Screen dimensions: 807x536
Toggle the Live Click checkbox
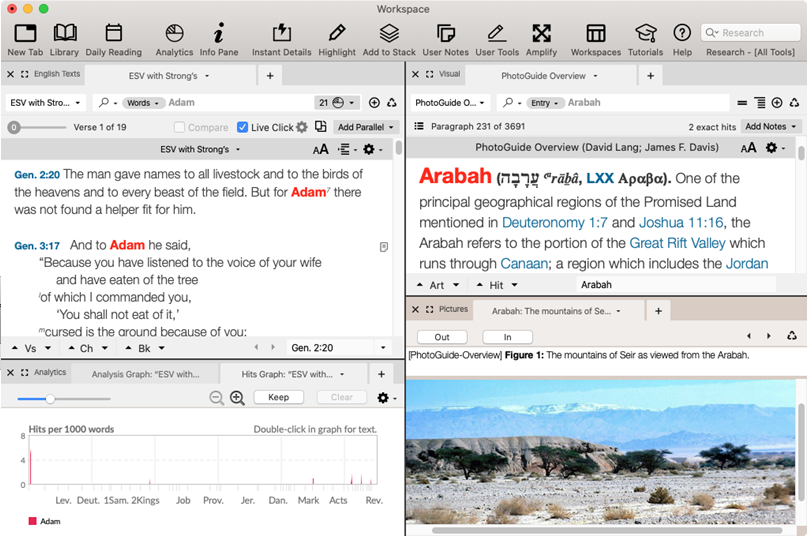[242, 127]
